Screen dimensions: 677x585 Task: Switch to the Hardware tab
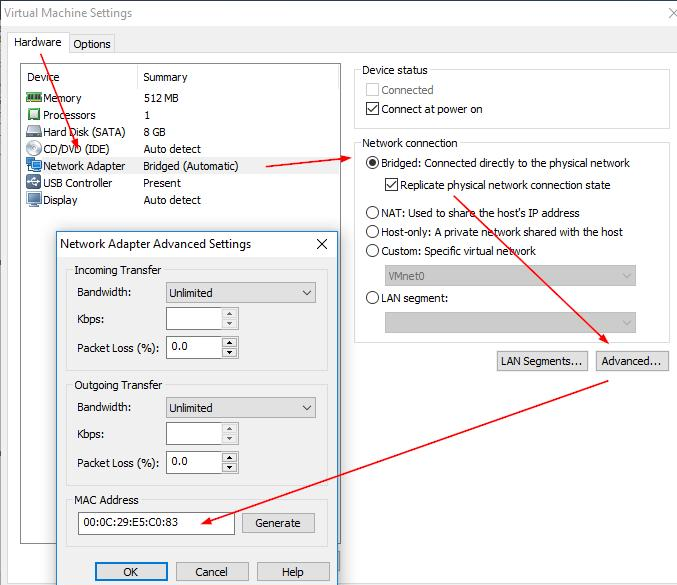coord(38,43)
